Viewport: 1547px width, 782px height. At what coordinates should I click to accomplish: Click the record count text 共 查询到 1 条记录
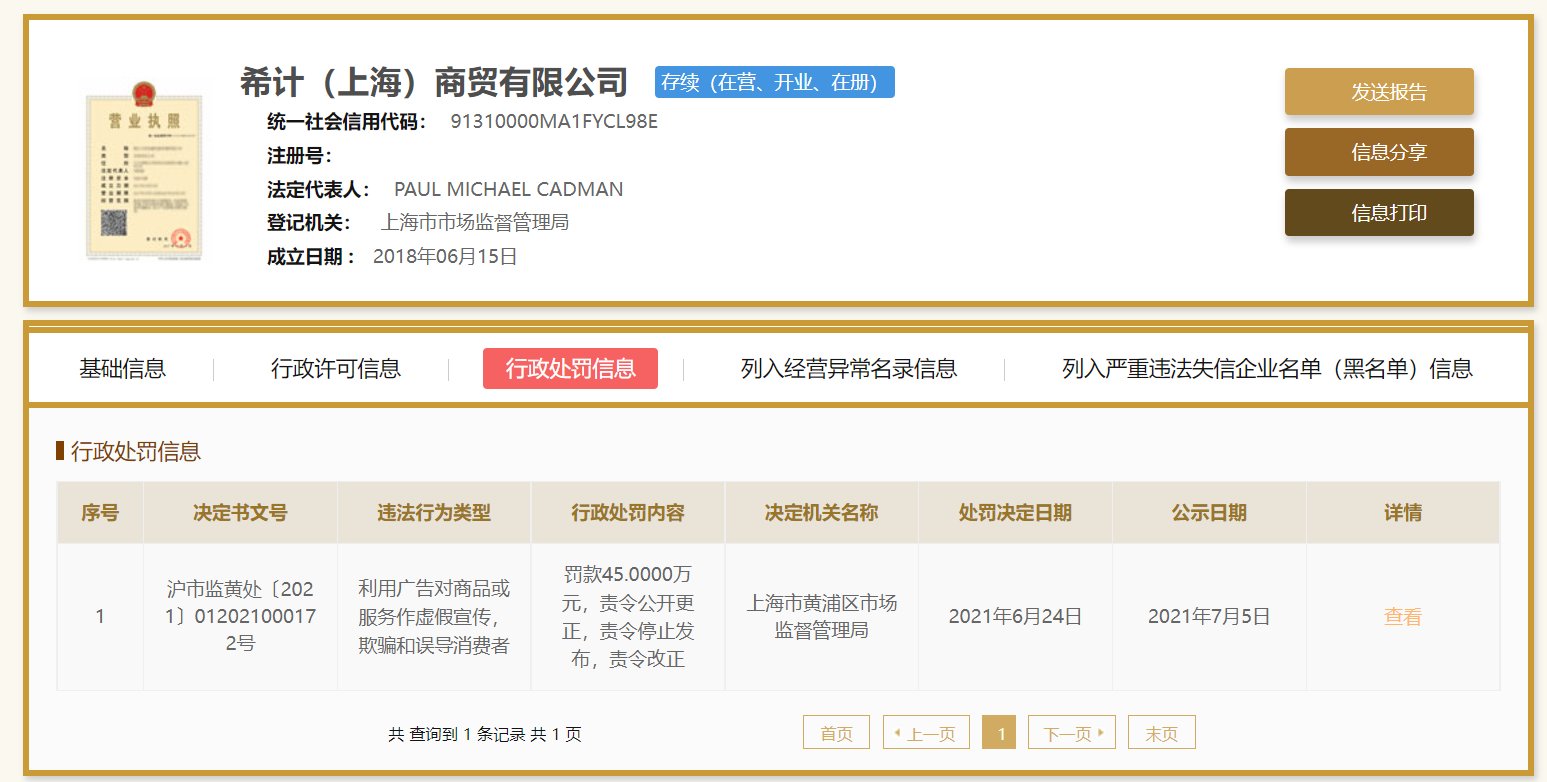tap(457, 735)
